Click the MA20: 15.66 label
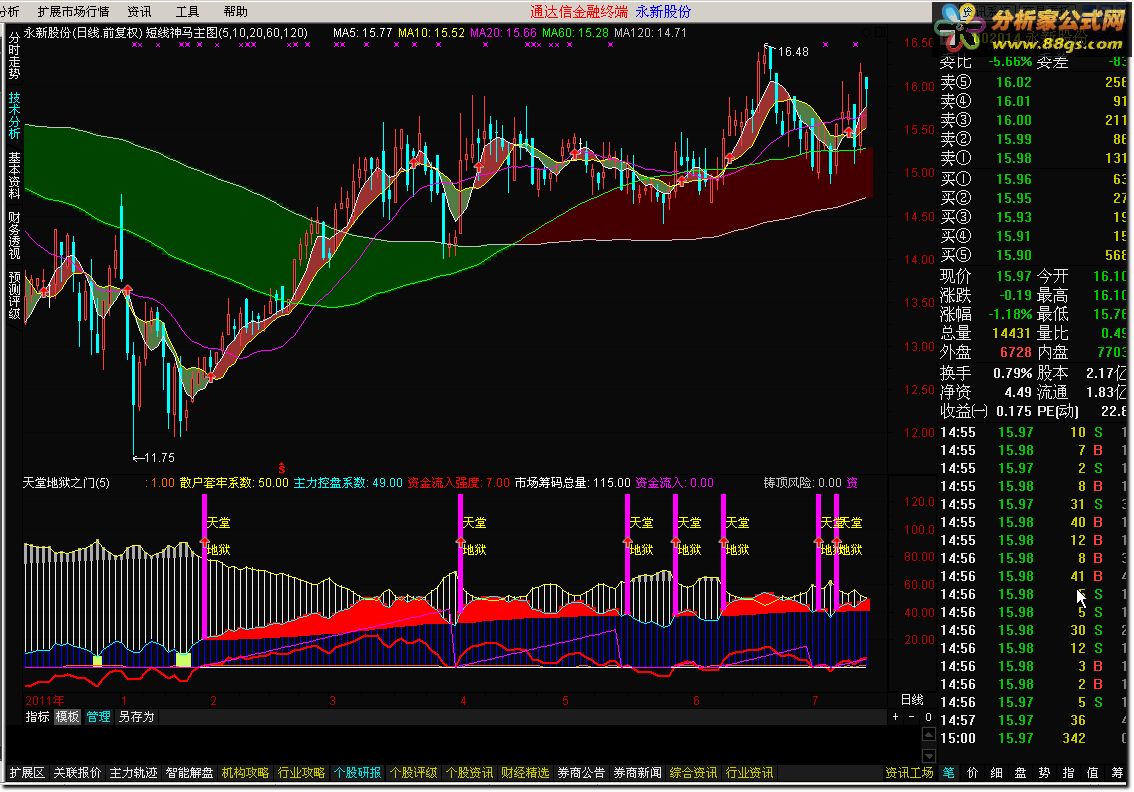 click(x=503, y=33)
